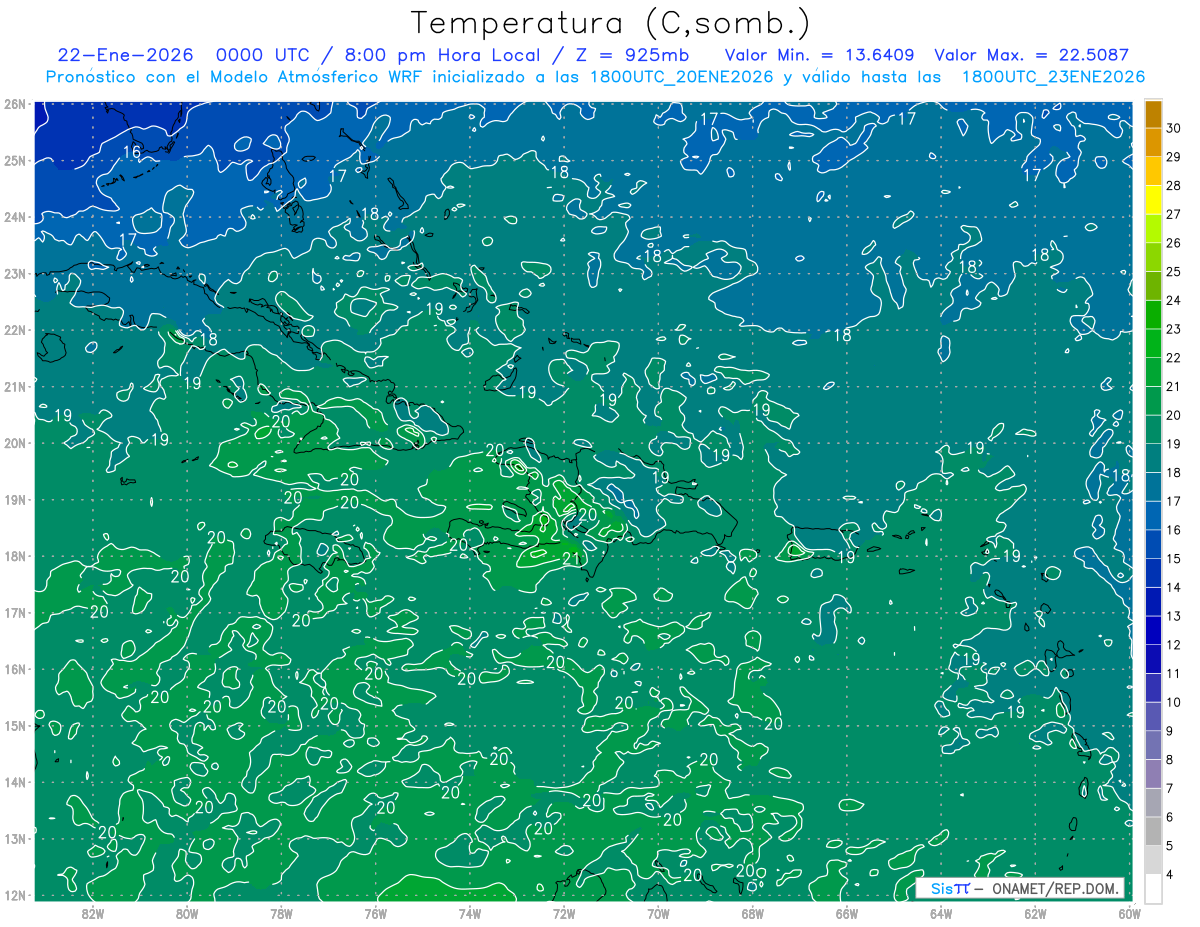Click the "19N" latitude axis label
The width and height of the screenshot is (1200, 927).
click(x=14, y=500)
